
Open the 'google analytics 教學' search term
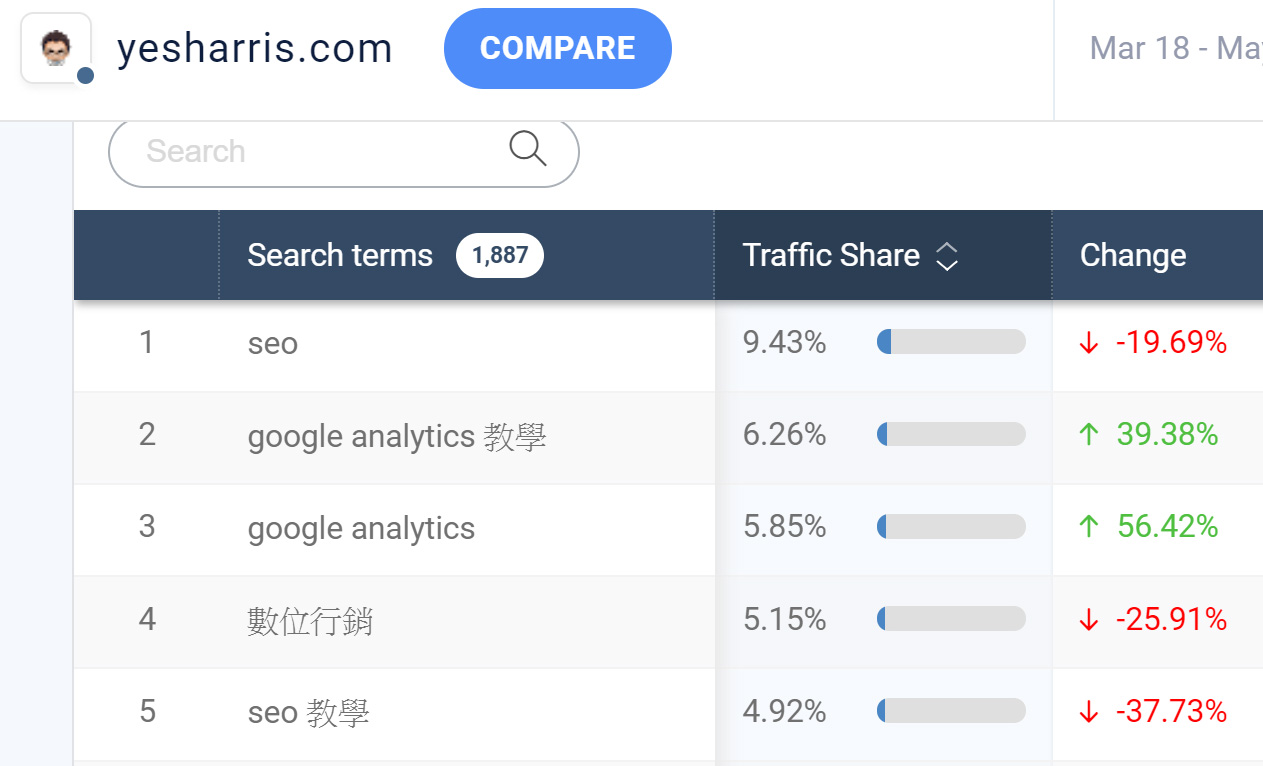397,435
